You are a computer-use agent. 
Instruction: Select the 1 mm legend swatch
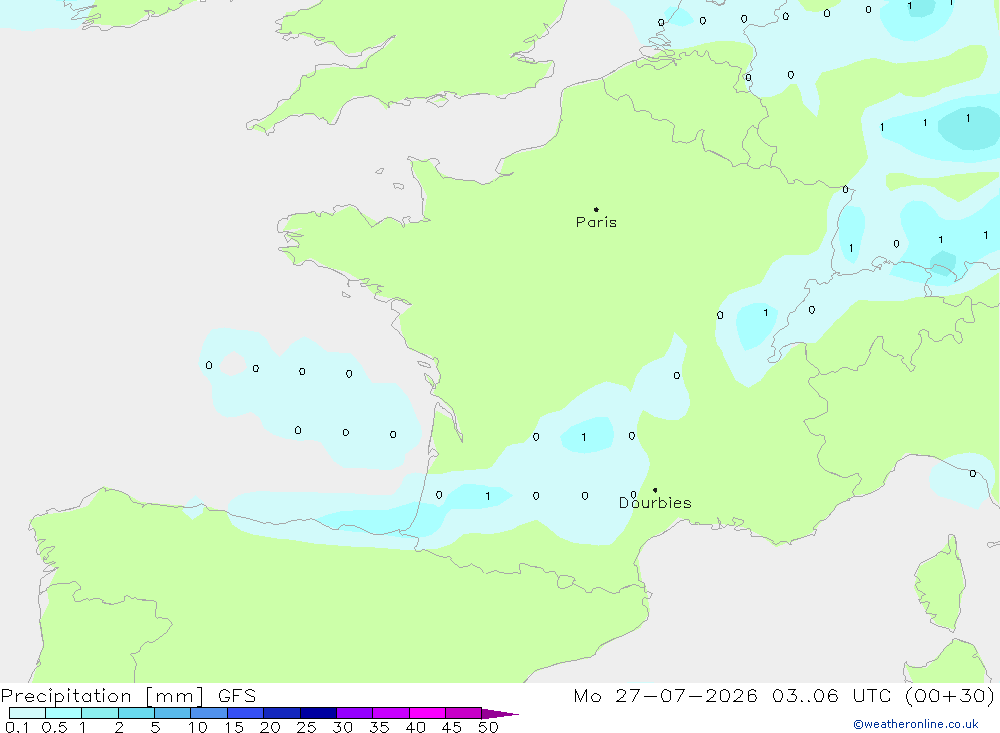(x=100, y=713)
